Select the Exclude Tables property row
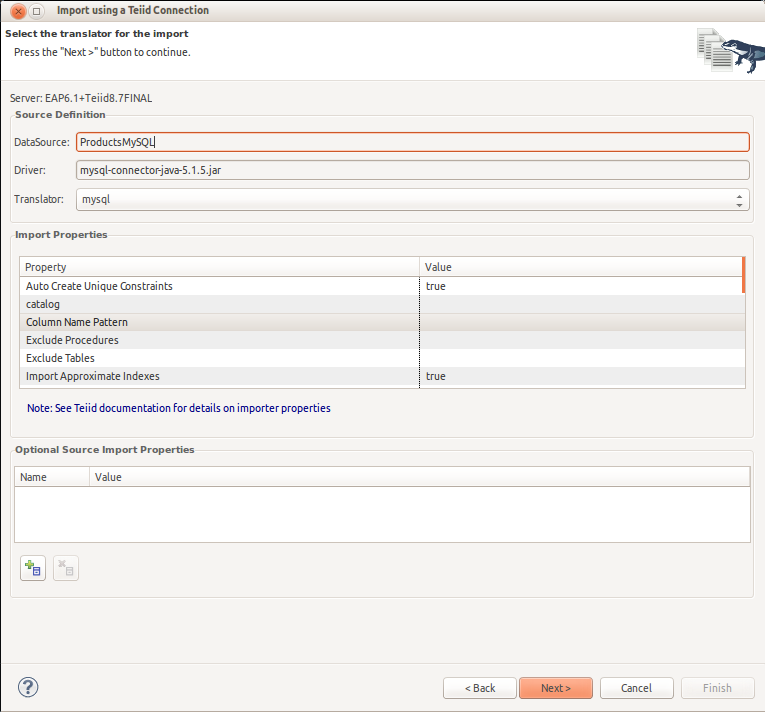This screenshot has width=765, height=712. pyautogui.click(x=220, y=358)
